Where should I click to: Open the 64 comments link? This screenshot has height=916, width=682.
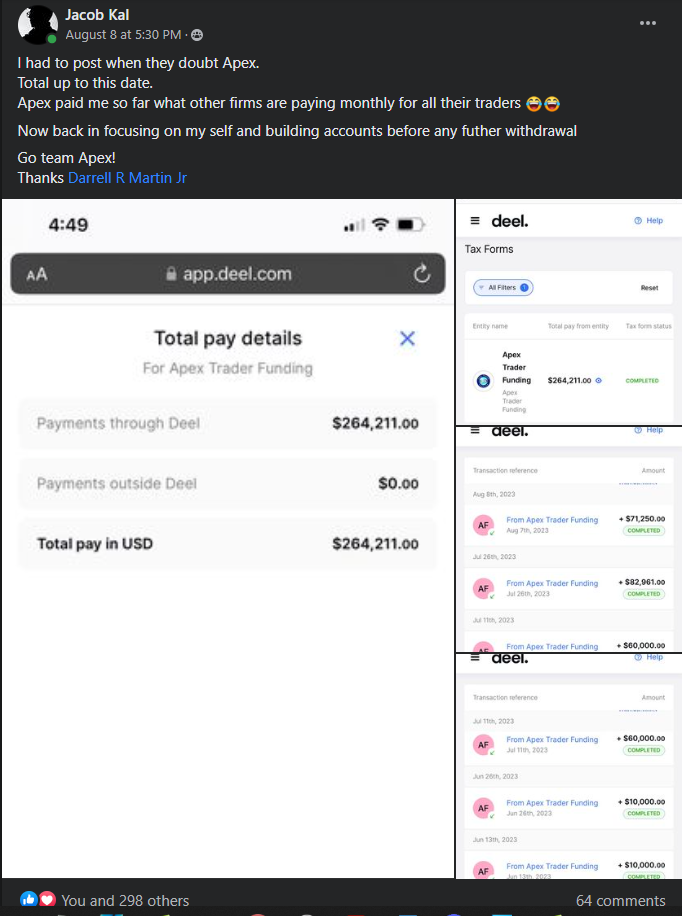tap(621, 900)
